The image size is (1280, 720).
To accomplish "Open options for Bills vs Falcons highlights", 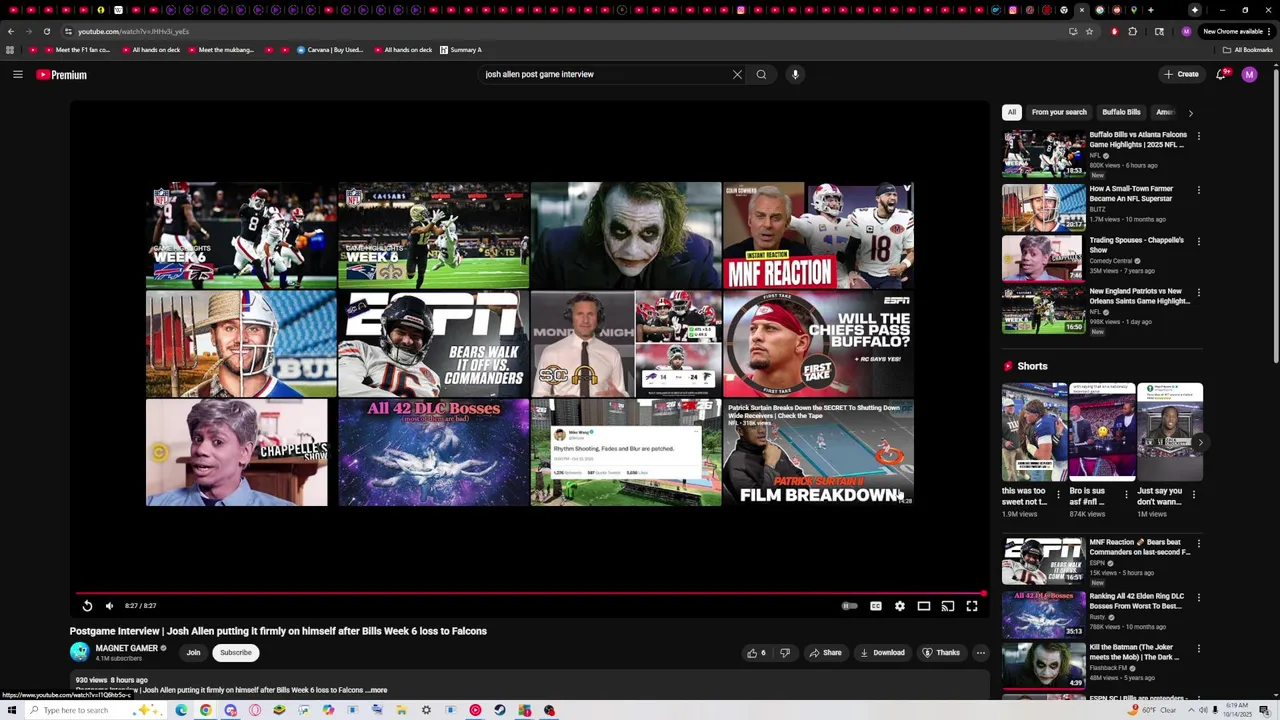I will tap(1198, 136).
